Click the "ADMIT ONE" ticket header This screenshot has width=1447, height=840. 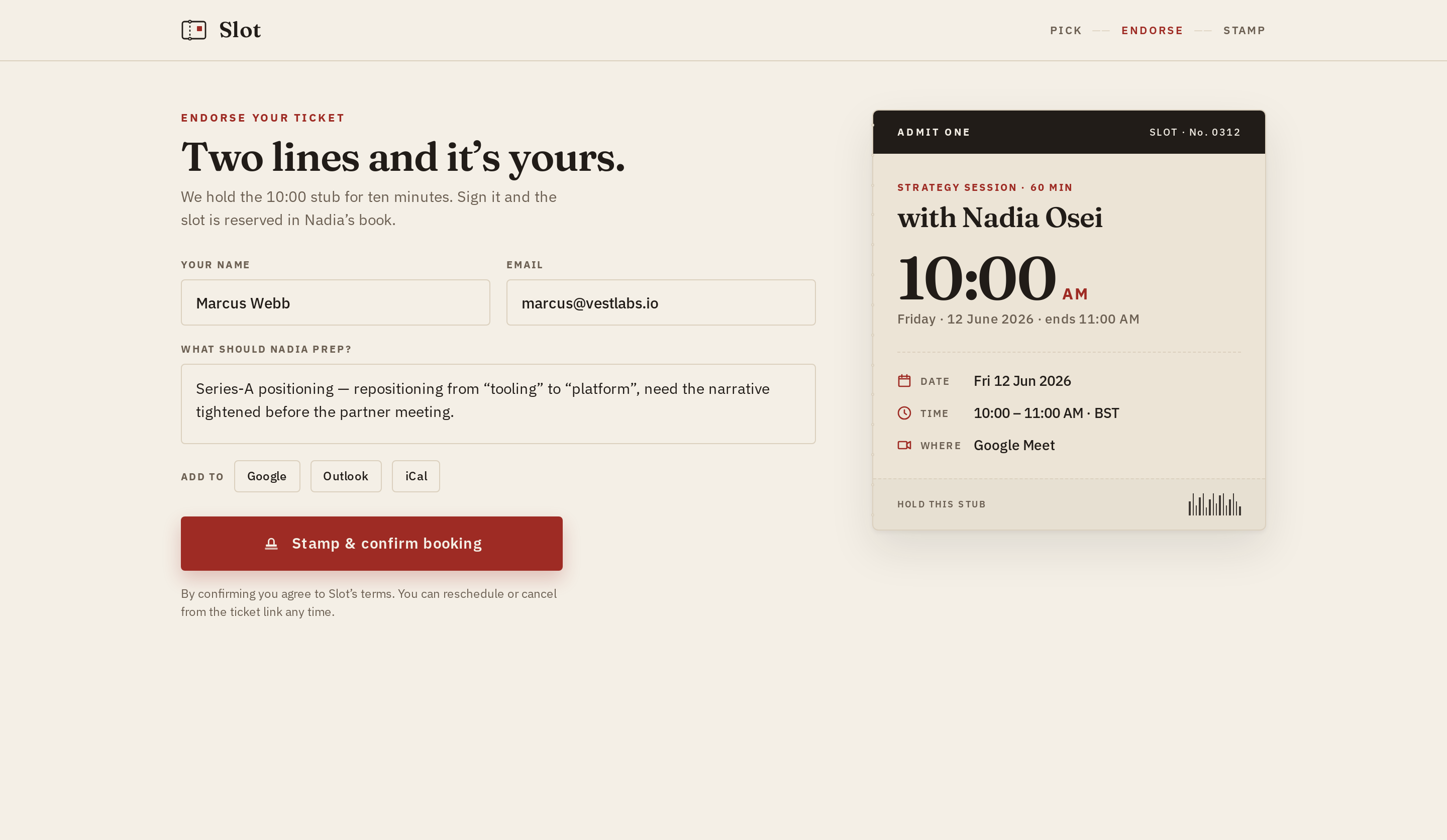tap(934, 132)
